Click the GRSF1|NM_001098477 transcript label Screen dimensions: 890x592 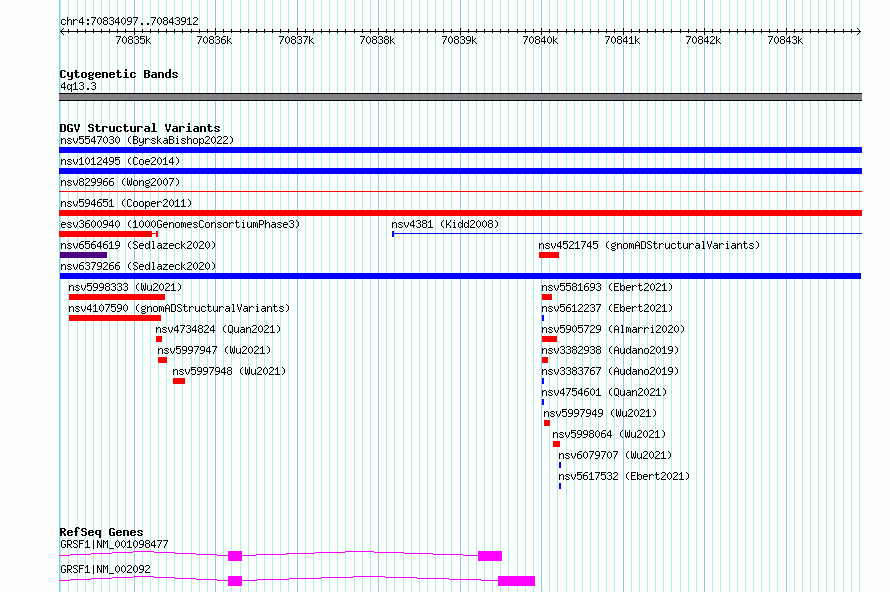point(114,544)
